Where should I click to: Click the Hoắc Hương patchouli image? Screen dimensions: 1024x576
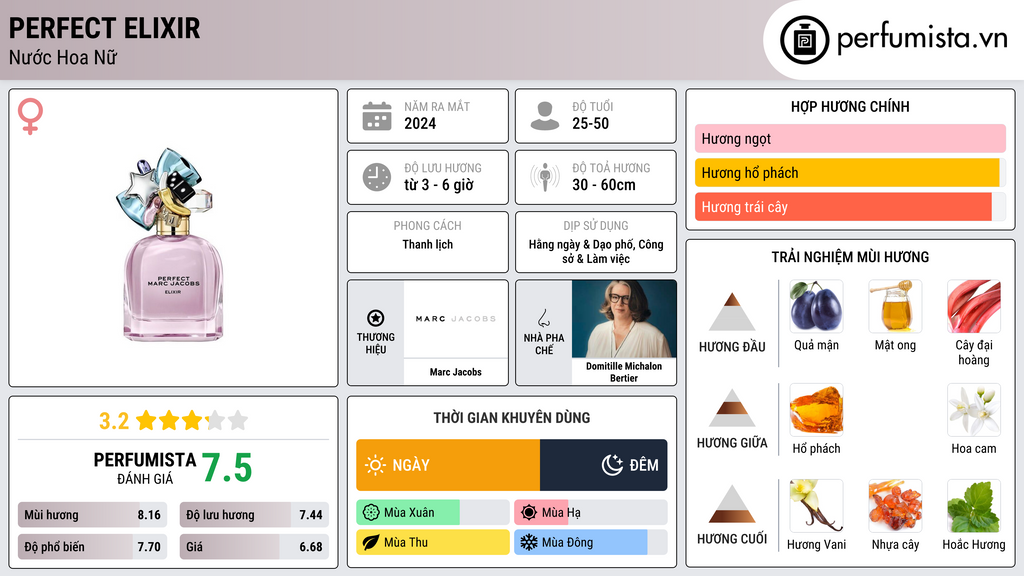tap(974, 505)
